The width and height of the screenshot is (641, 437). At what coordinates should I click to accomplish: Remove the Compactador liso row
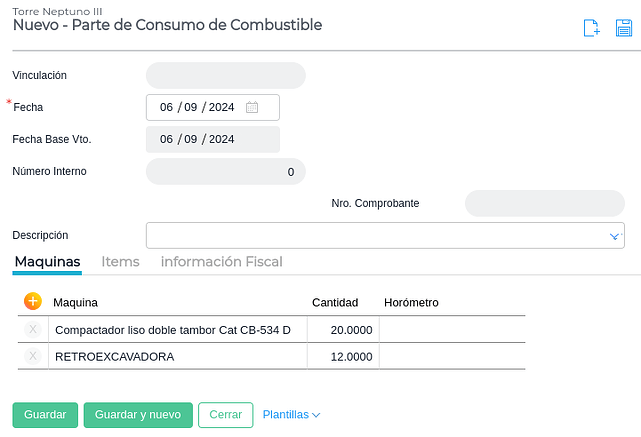click(33, 330)
